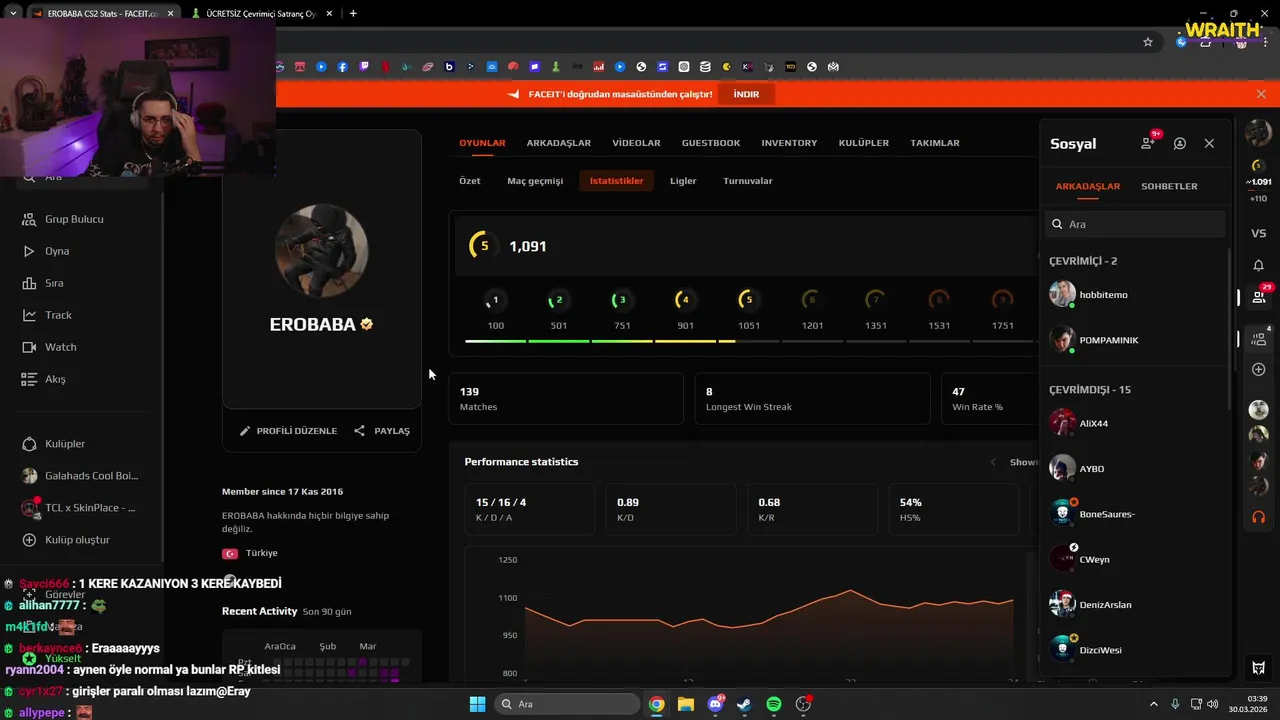Select the İstatistikler sub-tab

pyautogui.click(x=616, y=181)
